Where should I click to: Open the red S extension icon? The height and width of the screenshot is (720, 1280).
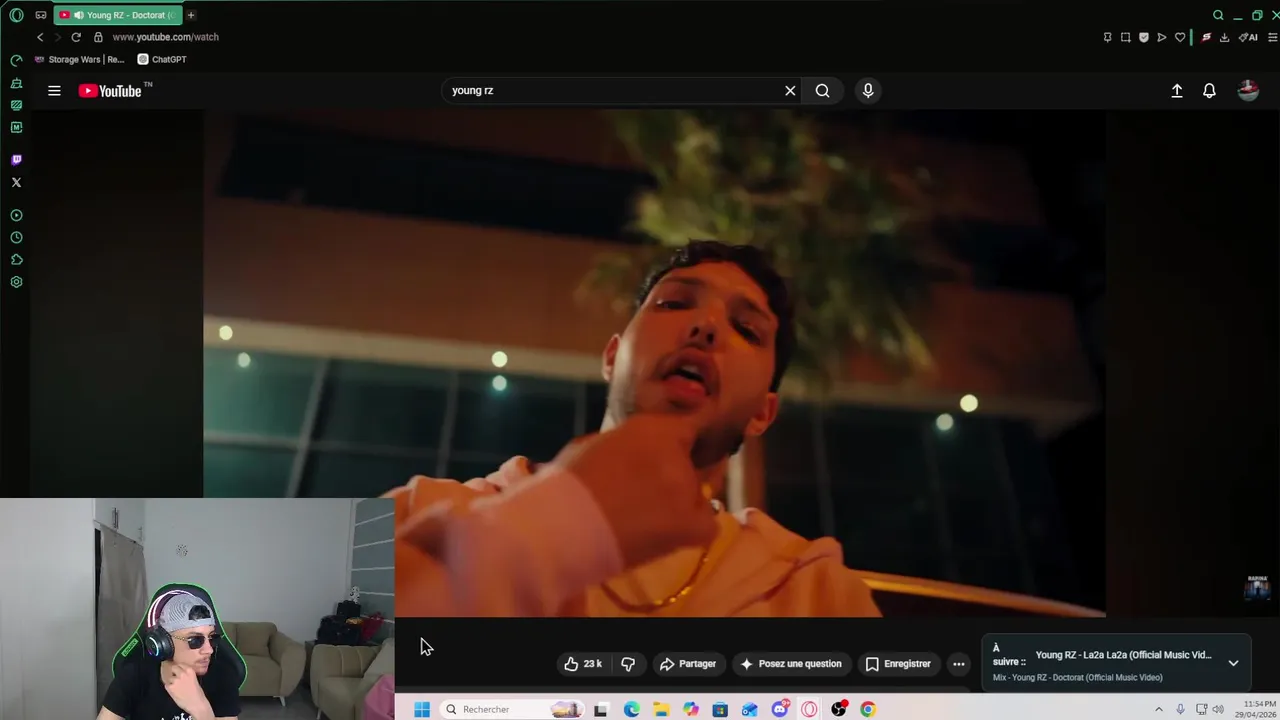(x=1206, y=37)
